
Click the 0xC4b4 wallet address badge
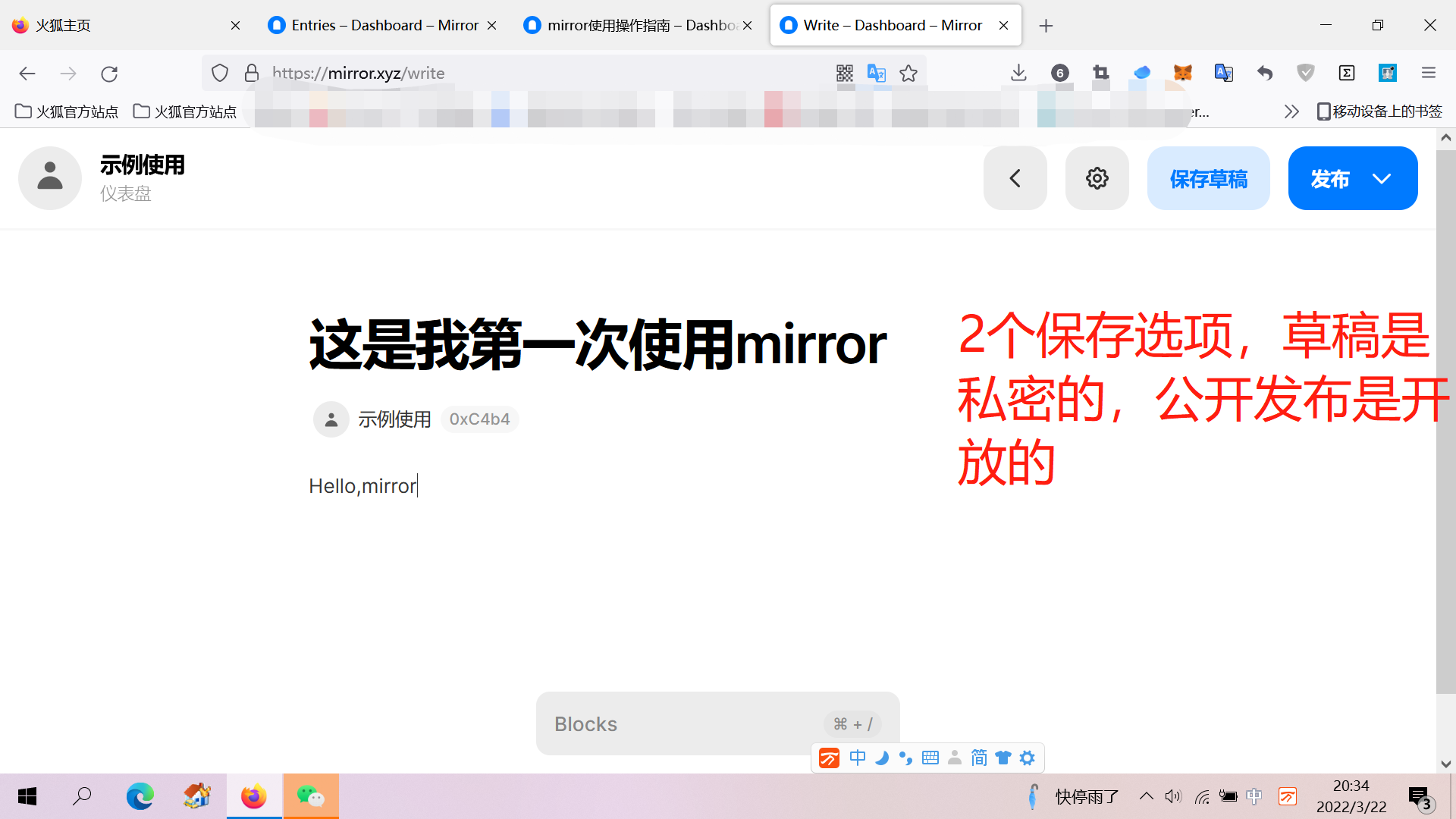point(479,419)
